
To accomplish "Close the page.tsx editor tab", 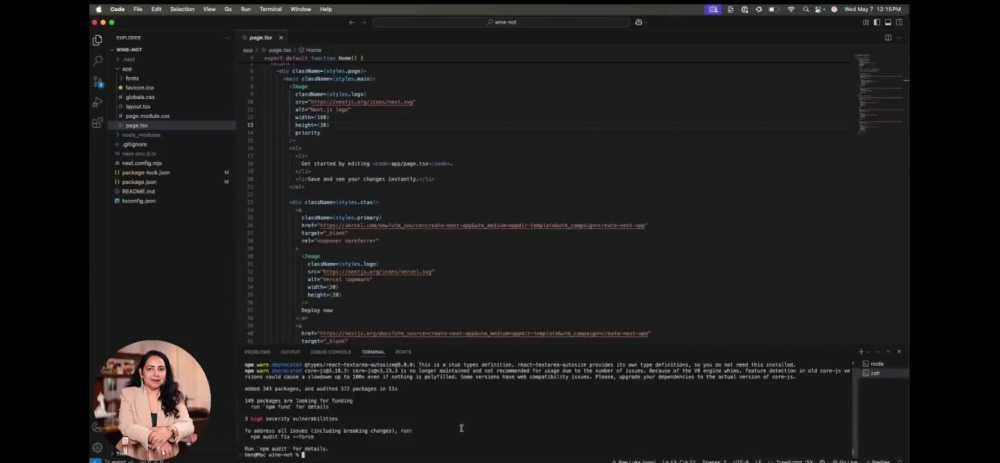I will click(x=281, y=38).
